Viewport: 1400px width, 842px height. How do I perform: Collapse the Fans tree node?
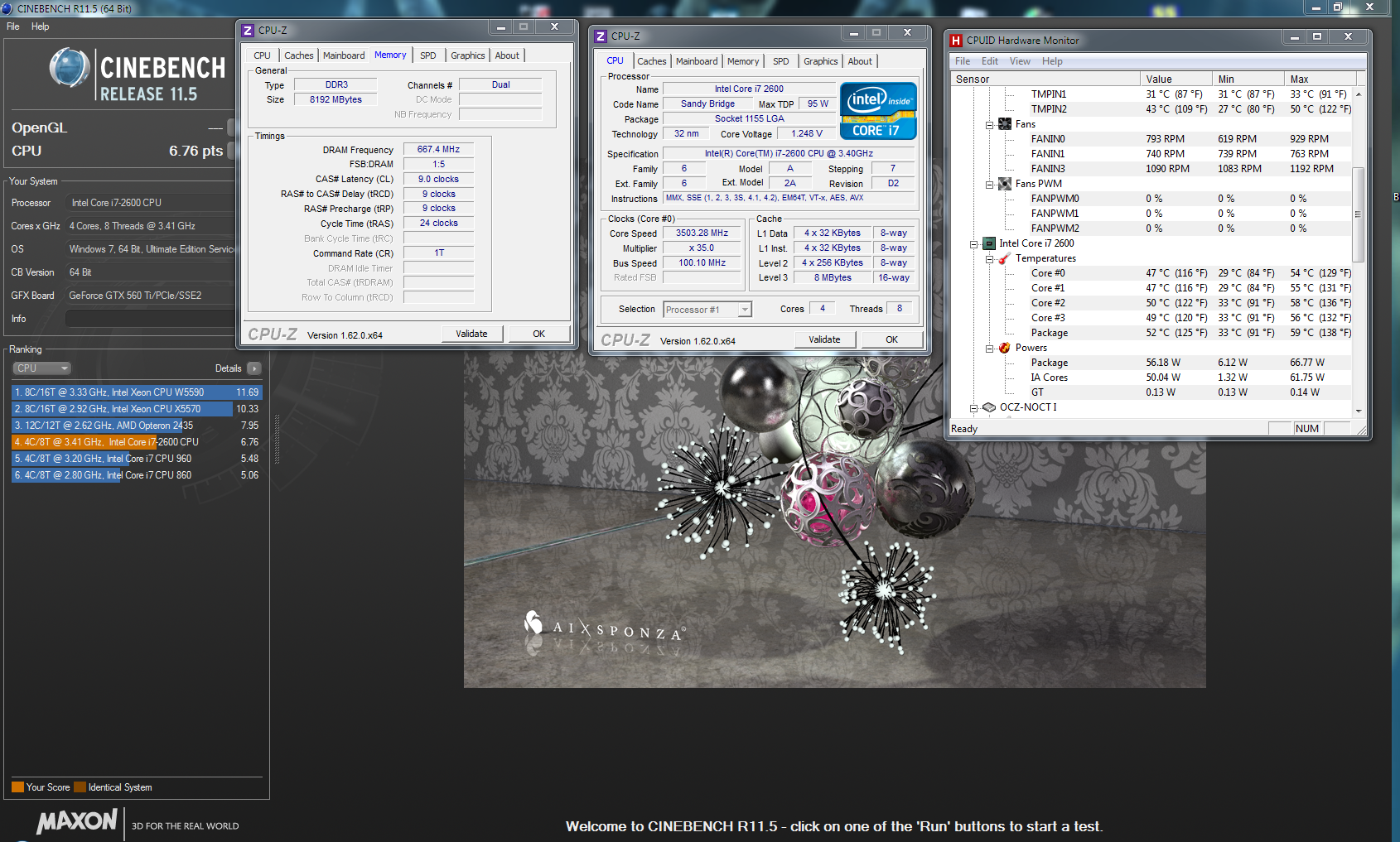989,125
